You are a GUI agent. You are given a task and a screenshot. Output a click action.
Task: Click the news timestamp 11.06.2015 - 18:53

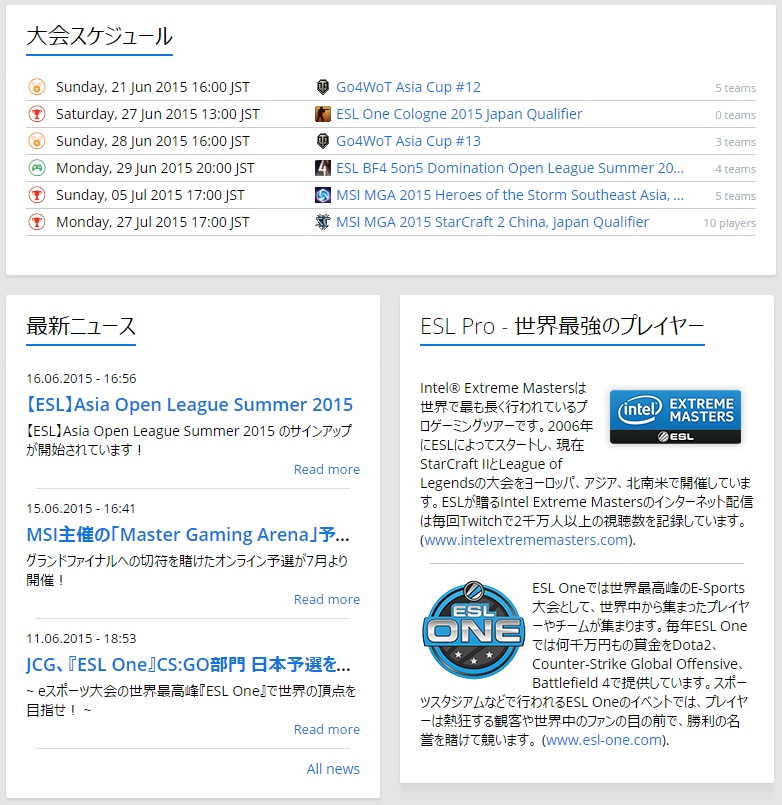point(81,638)
